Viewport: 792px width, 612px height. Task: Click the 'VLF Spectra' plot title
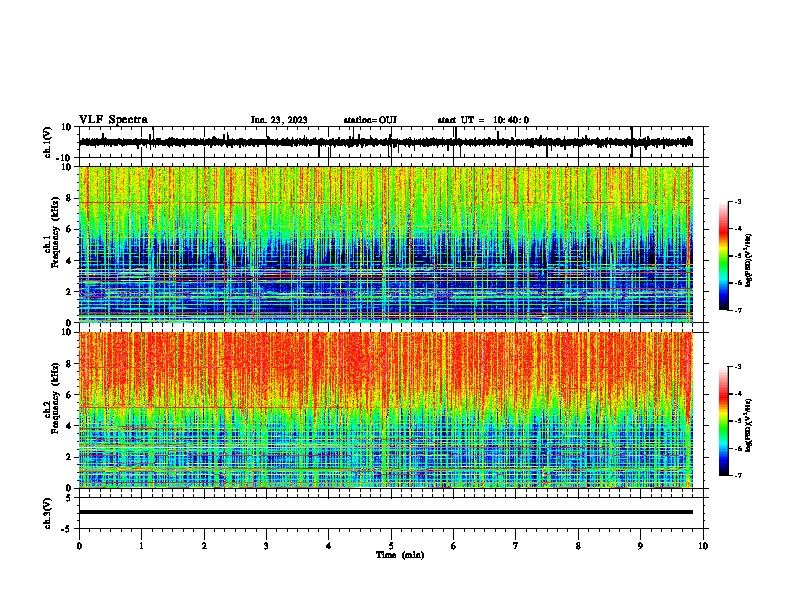pos(113,120)
